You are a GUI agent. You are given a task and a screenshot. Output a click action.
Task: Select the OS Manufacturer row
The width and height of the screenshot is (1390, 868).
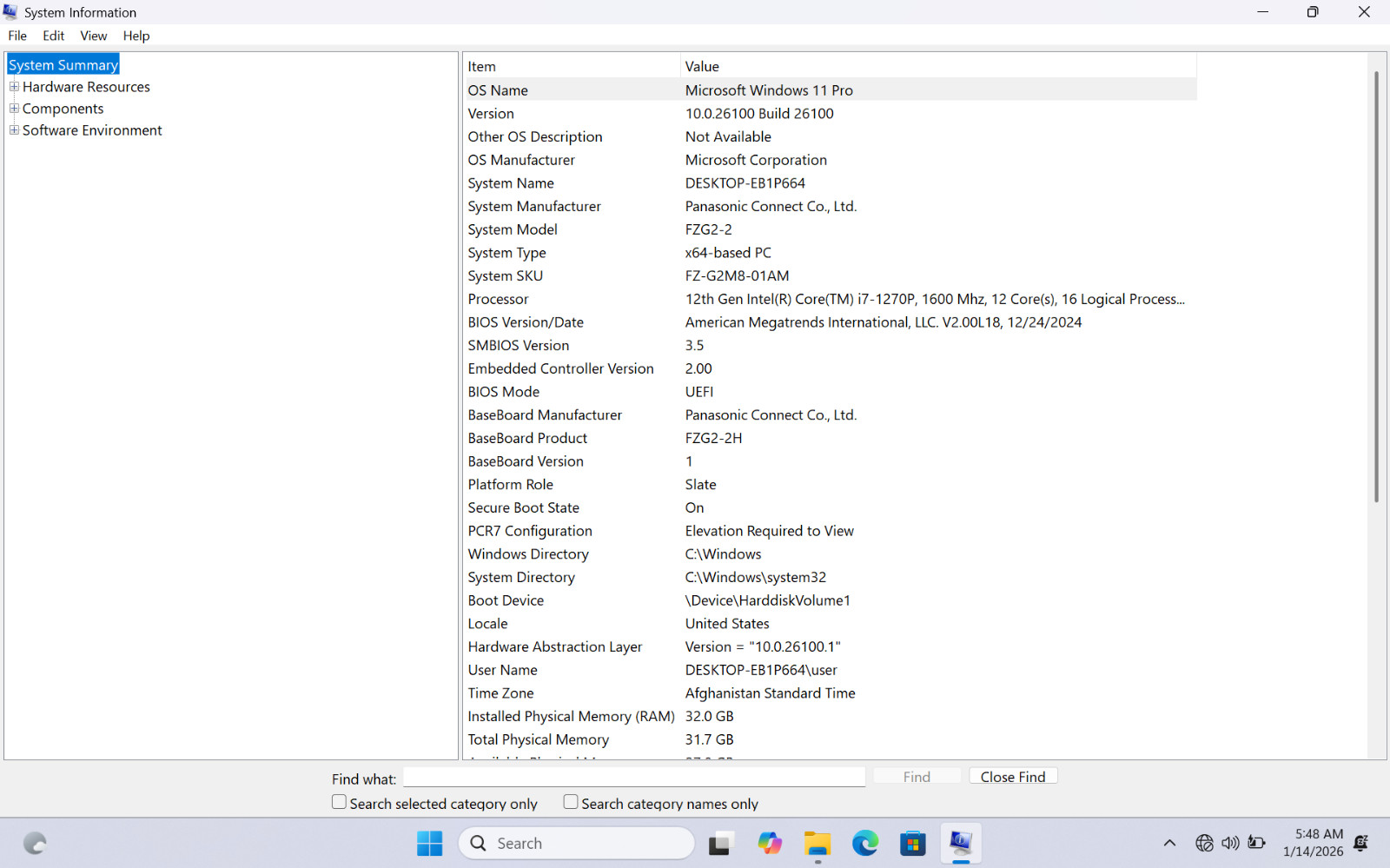[x=831, y=160]
